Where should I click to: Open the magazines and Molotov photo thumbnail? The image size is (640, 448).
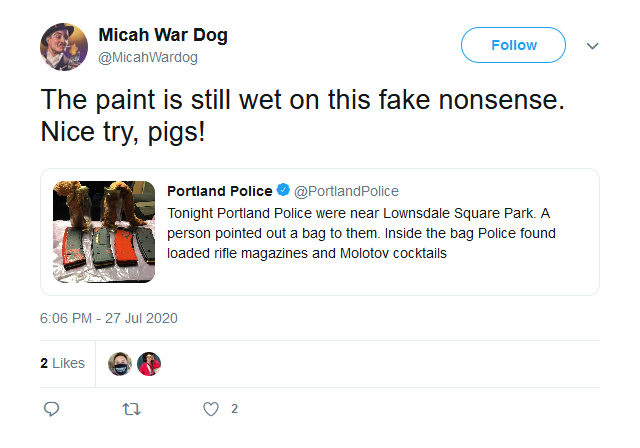(x=104, y=232)
